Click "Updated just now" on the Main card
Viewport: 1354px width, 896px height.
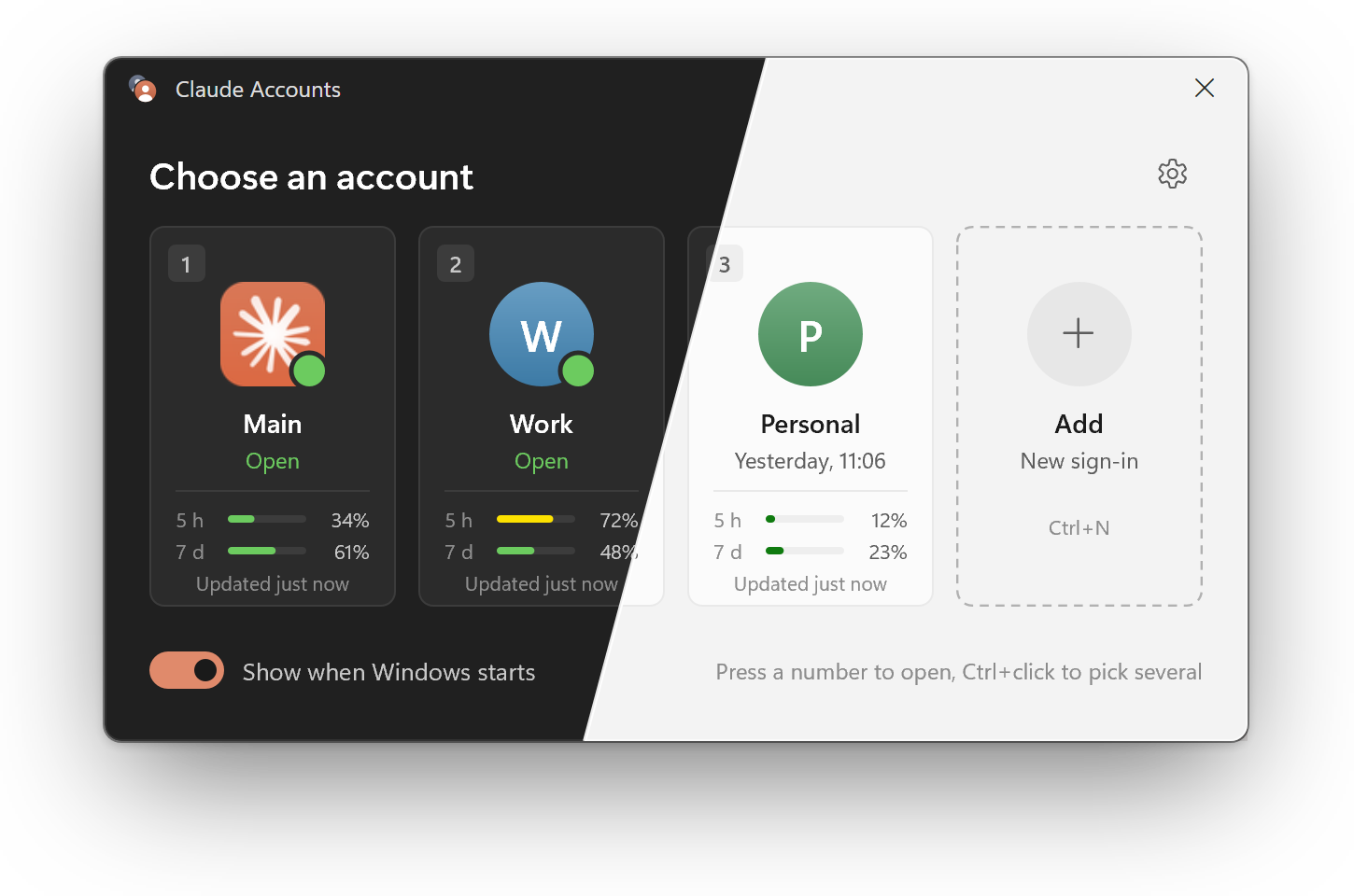[x=273, y=584]
